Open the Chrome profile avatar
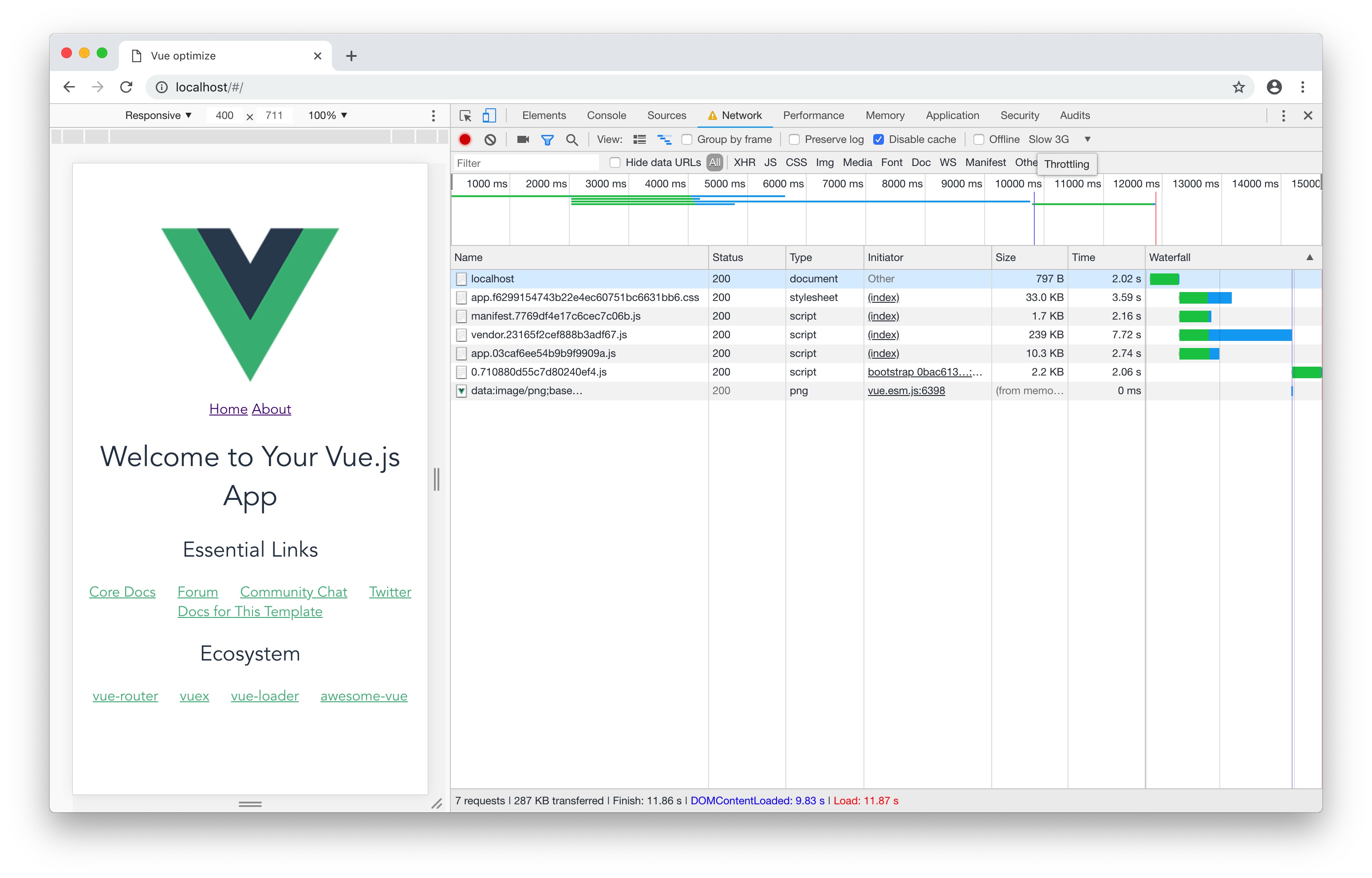Image resolution: width=1372 pixels, height=878 pixels. coord(1274,87)
